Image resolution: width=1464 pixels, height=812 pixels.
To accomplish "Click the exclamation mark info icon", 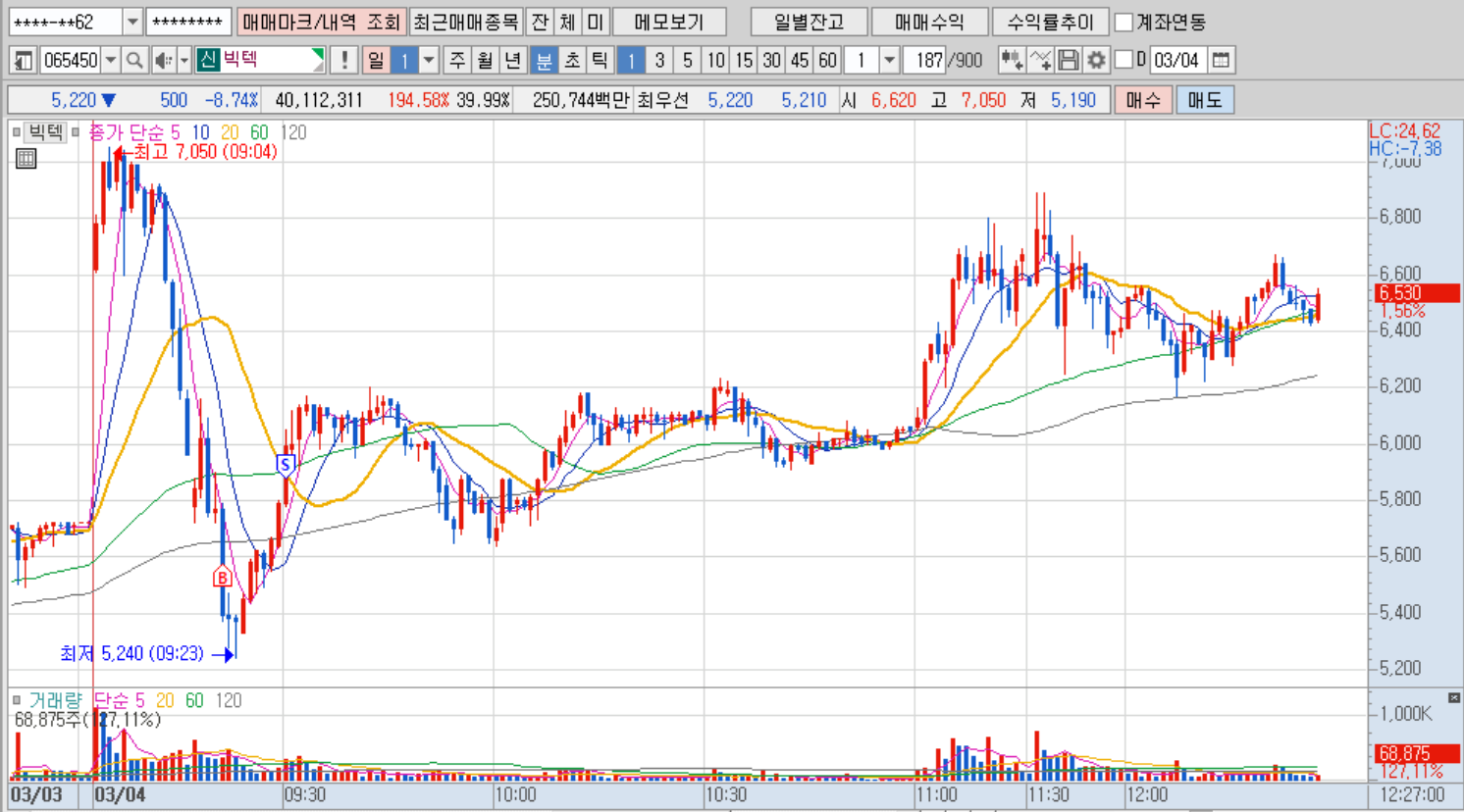I will pos(343,61).
